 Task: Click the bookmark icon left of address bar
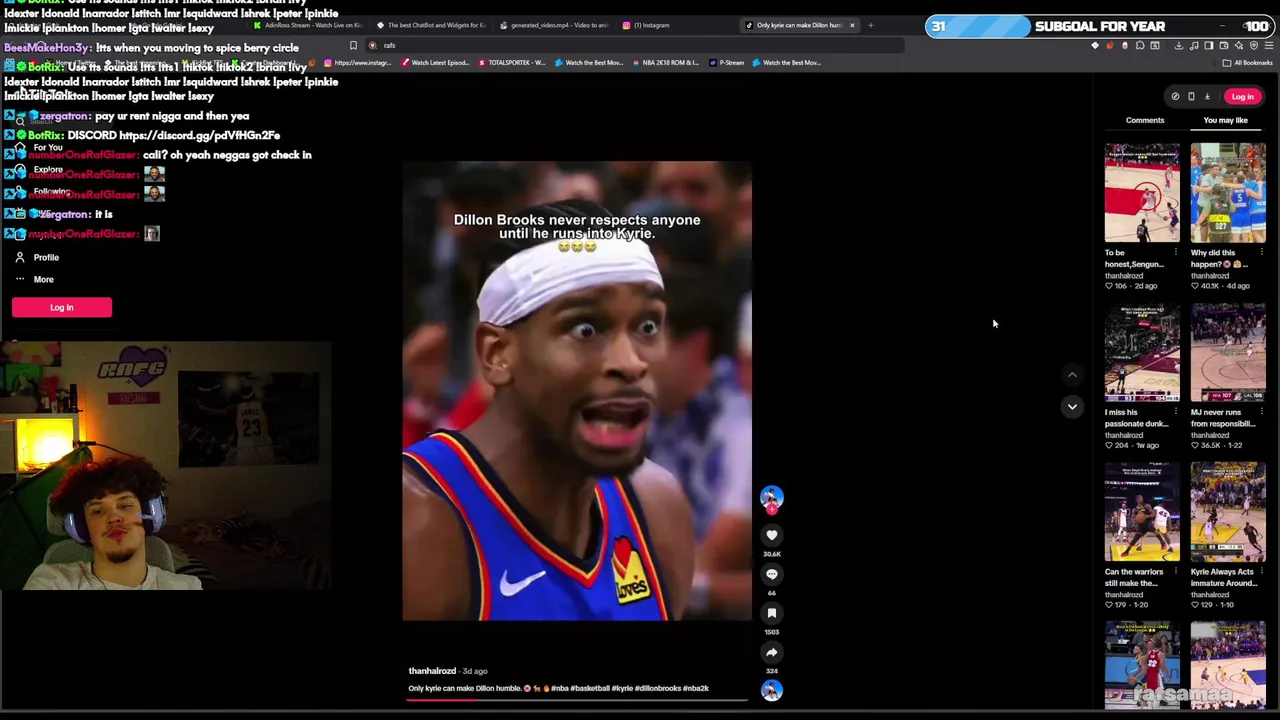353,45
